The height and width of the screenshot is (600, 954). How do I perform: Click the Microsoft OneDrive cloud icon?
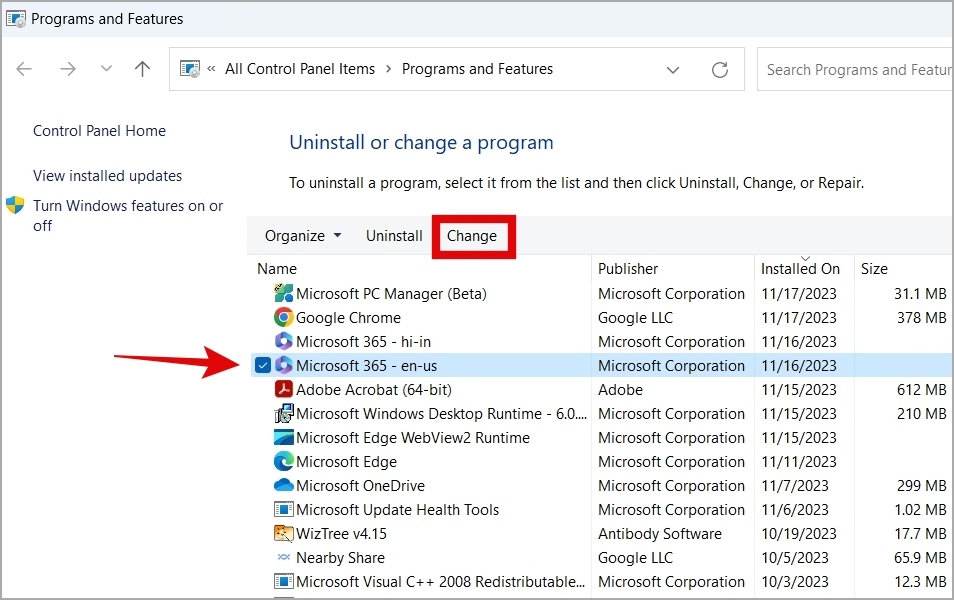click(284, 485)
